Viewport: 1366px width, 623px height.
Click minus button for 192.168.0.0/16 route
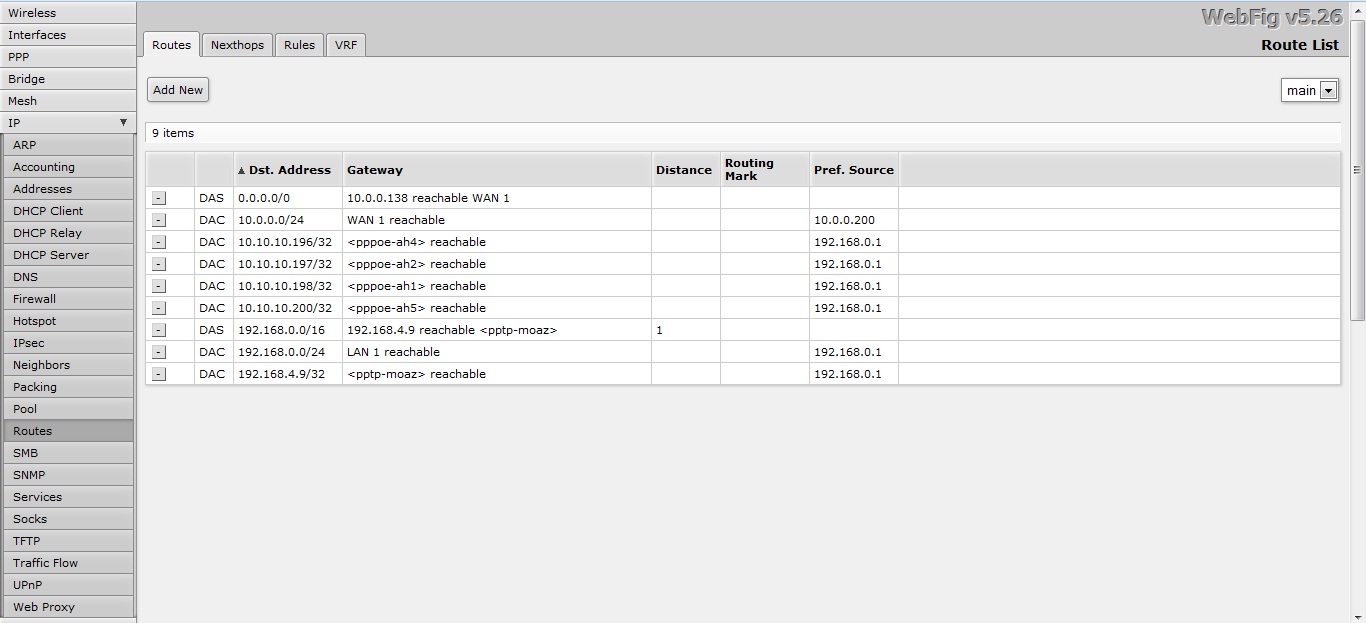click(x=159, y=330)
